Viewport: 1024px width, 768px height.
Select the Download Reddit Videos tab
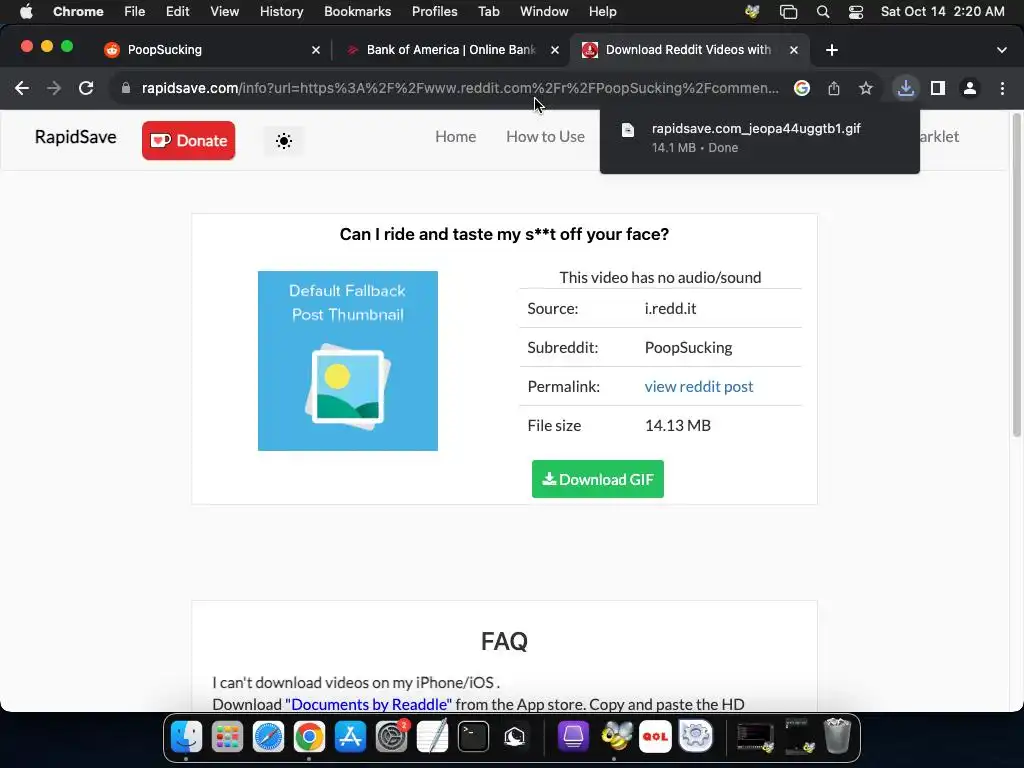(x=688, y=50)
